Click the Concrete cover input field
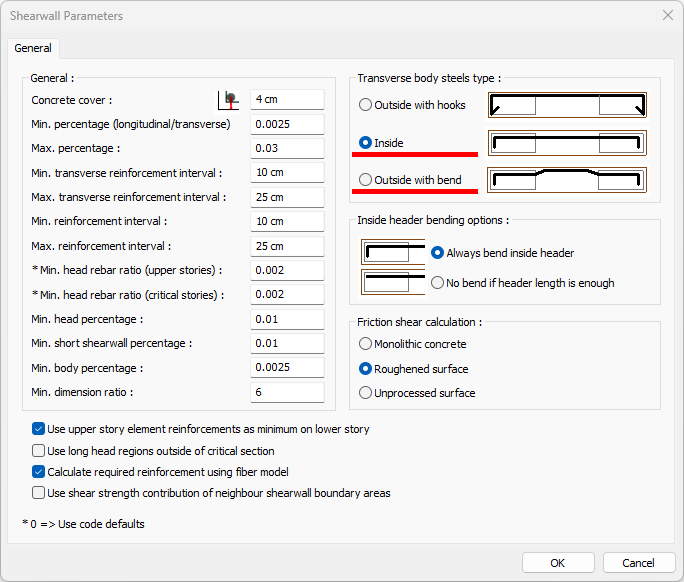Image resolution: width=684 pixels, height=582 pixels. coord(287,99)
